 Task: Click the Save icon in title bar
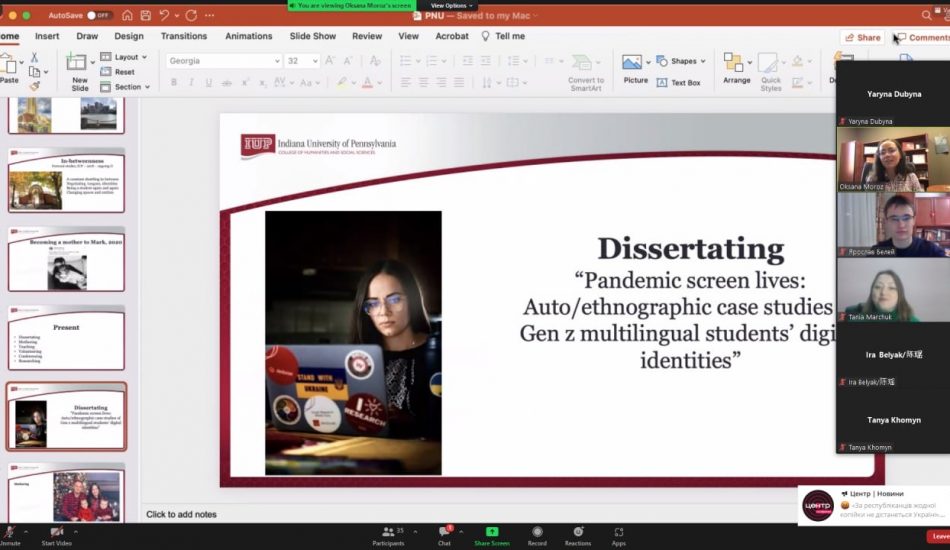click(147, 16)
